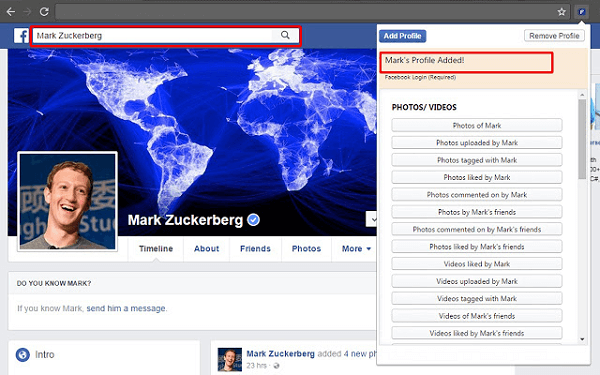Switch to the Photos tab

306,249
